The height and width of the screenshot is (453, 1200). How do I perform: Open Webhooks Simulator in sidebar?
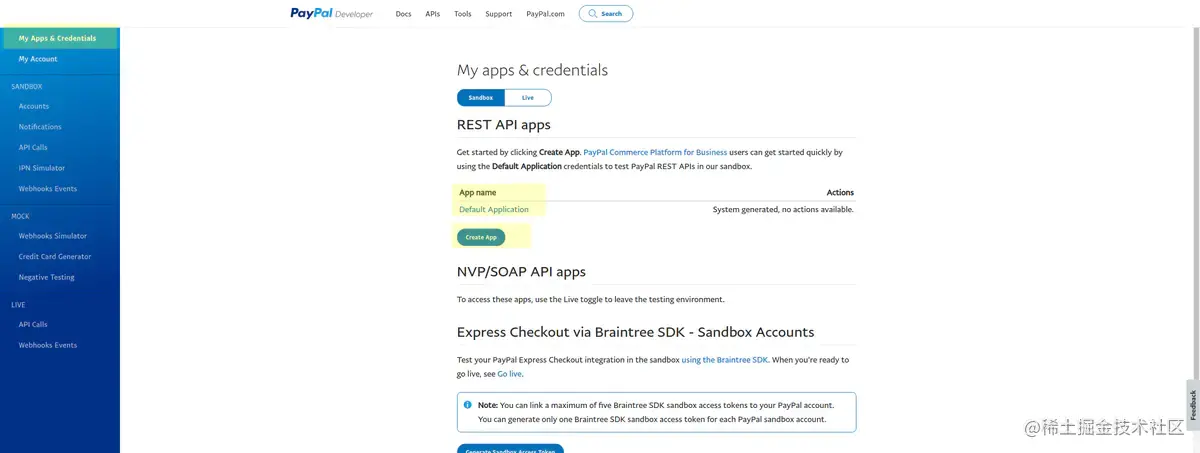point(53,236)
